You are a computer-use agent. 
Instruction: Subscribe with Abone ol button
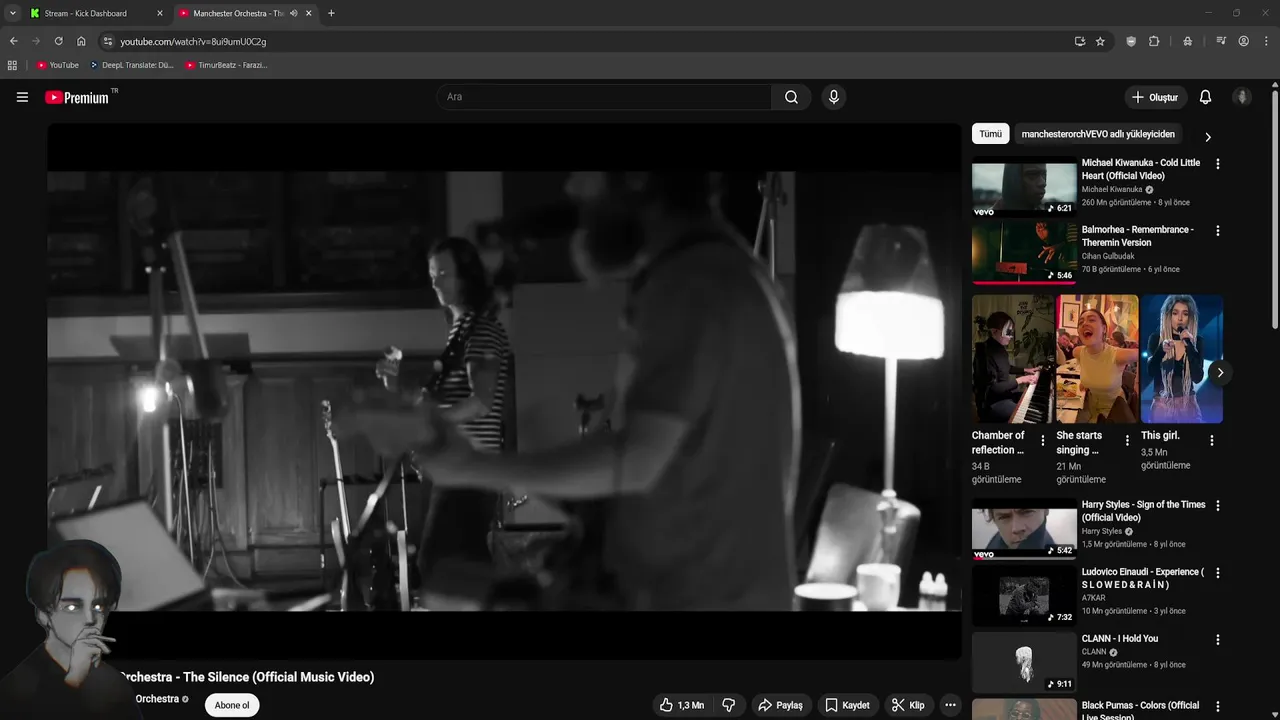(x=232, y=705)
